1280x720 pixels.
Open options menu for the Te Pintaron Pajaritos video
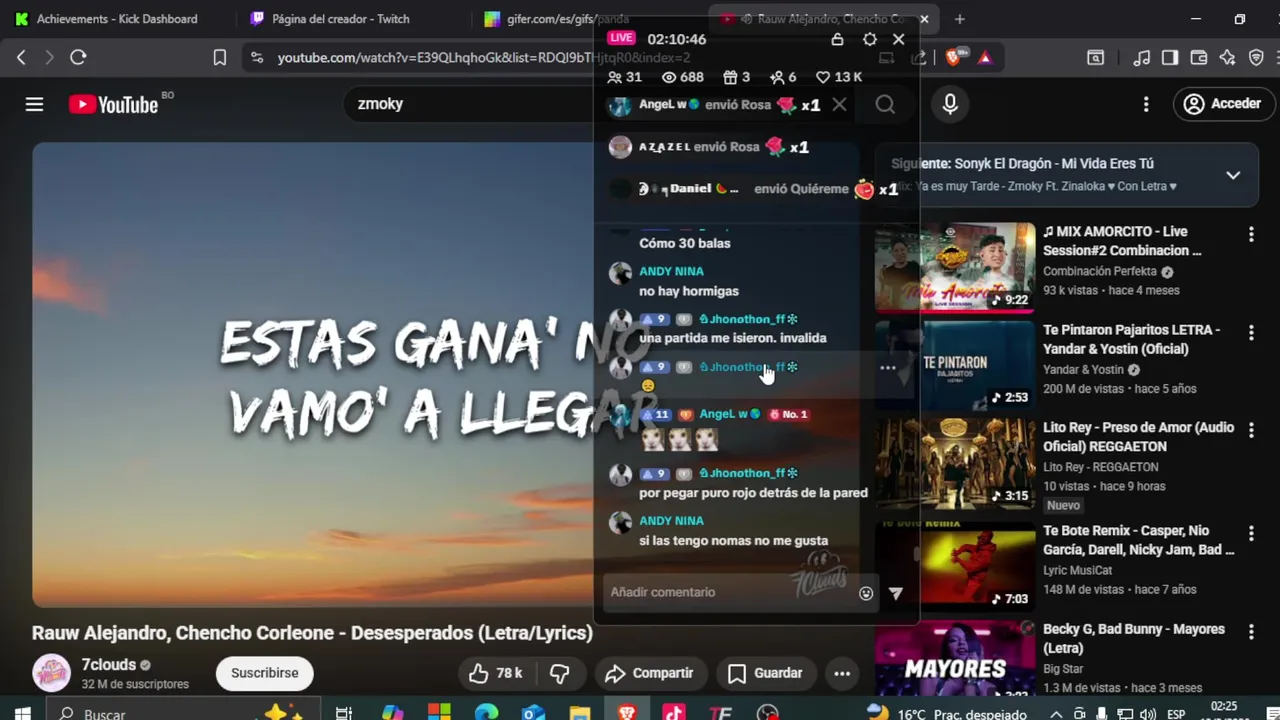coord(1251,333)
